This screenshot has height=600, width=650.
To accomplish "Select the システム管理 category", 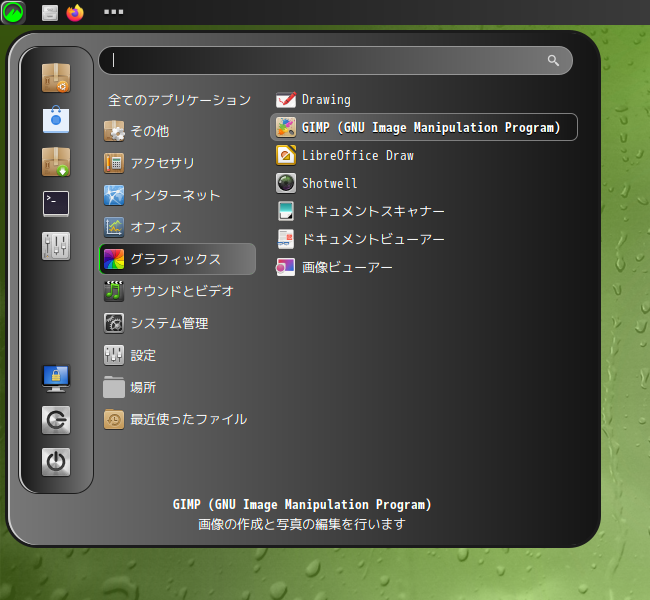I will [x=177, y=323].
